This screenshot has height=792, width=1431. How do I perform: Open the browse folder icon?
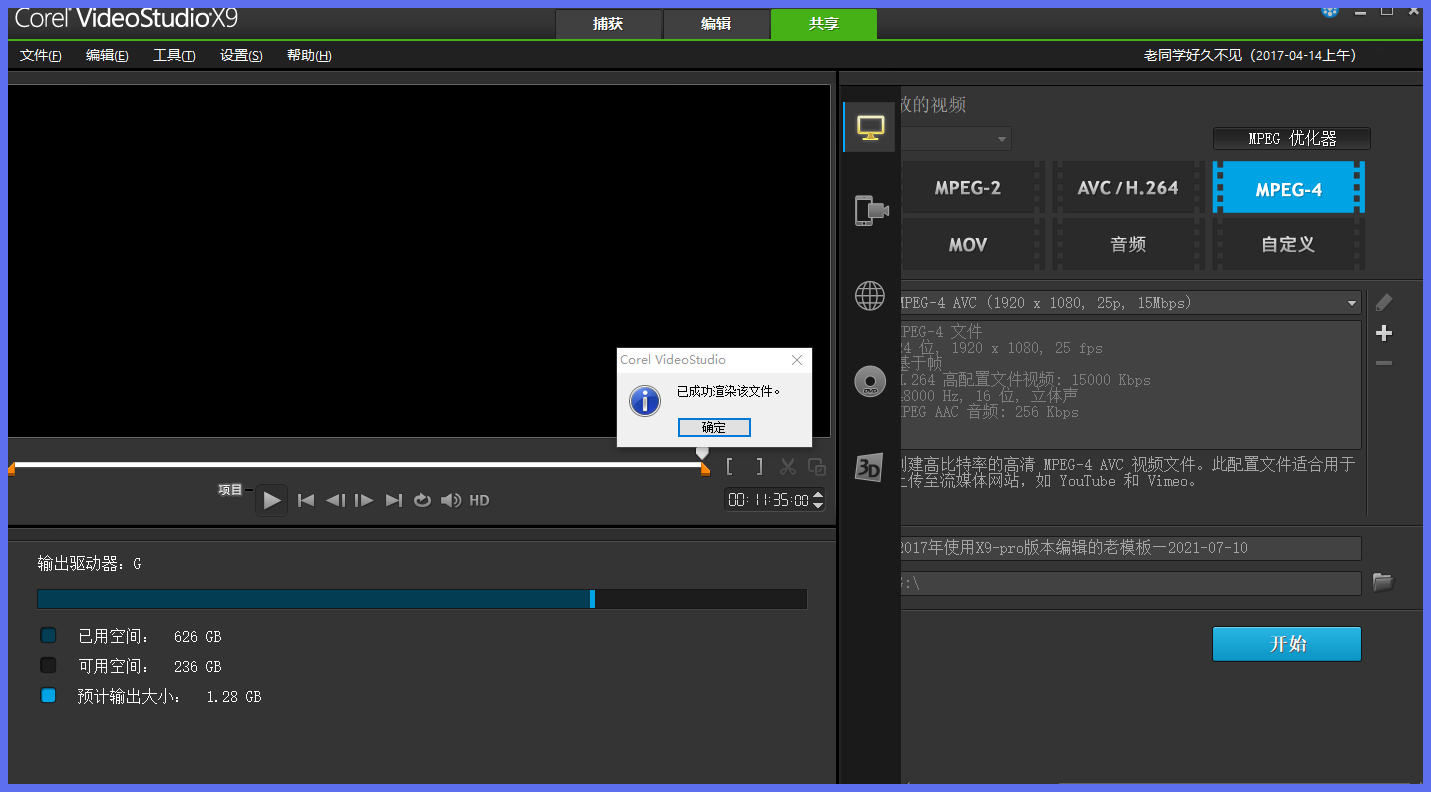tap(1383, 582)
